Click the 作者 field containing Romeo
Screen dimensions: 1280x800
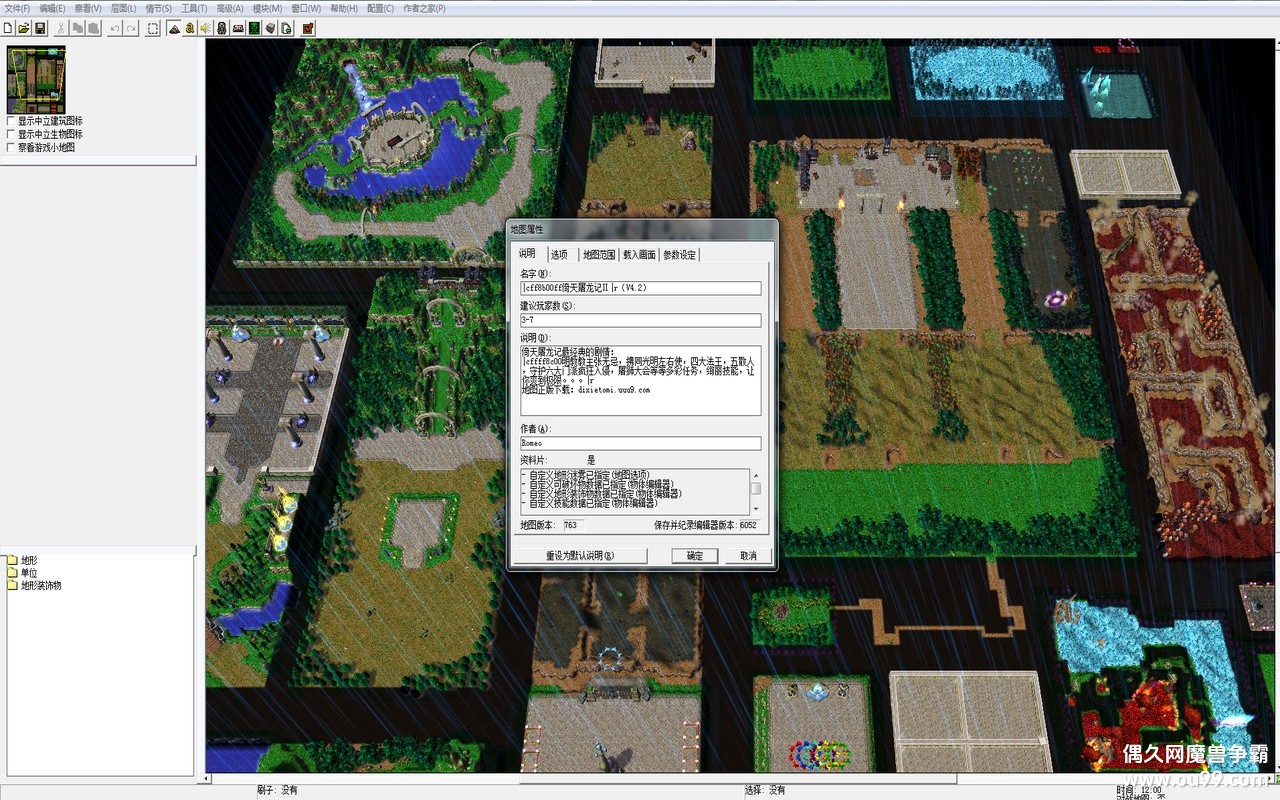click(x=640, y=443)
